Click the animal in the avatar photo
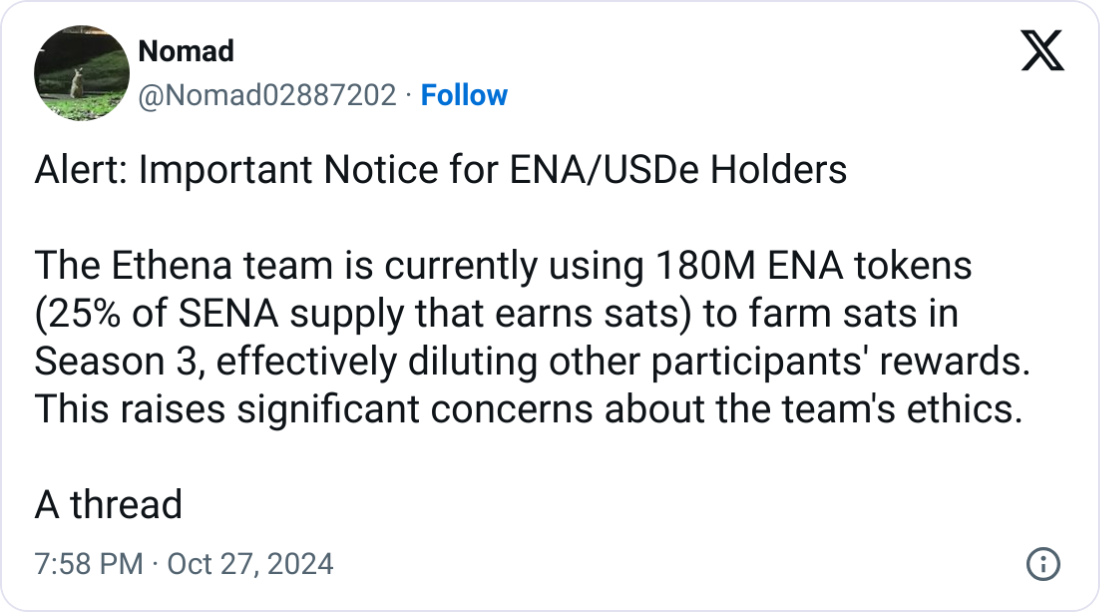 click(76, 83)
